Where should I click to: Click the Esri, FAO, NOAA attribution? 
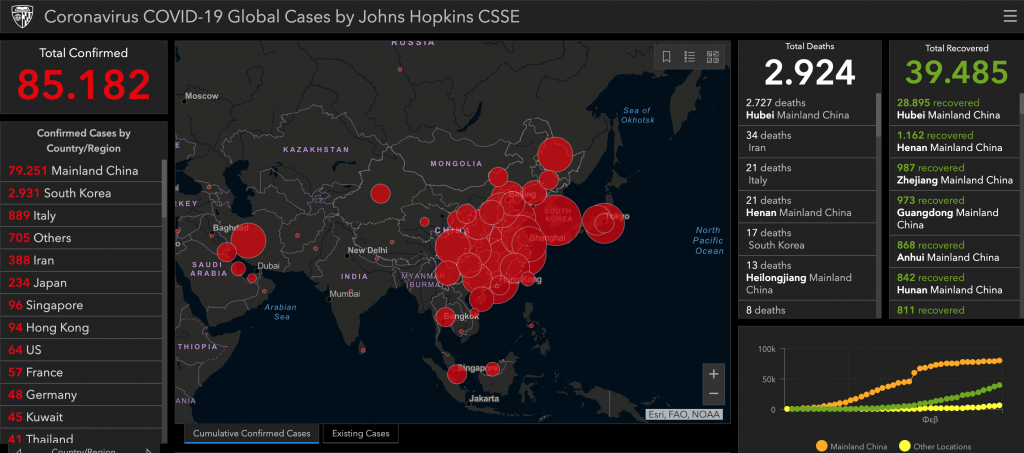[x=684, y=414]
